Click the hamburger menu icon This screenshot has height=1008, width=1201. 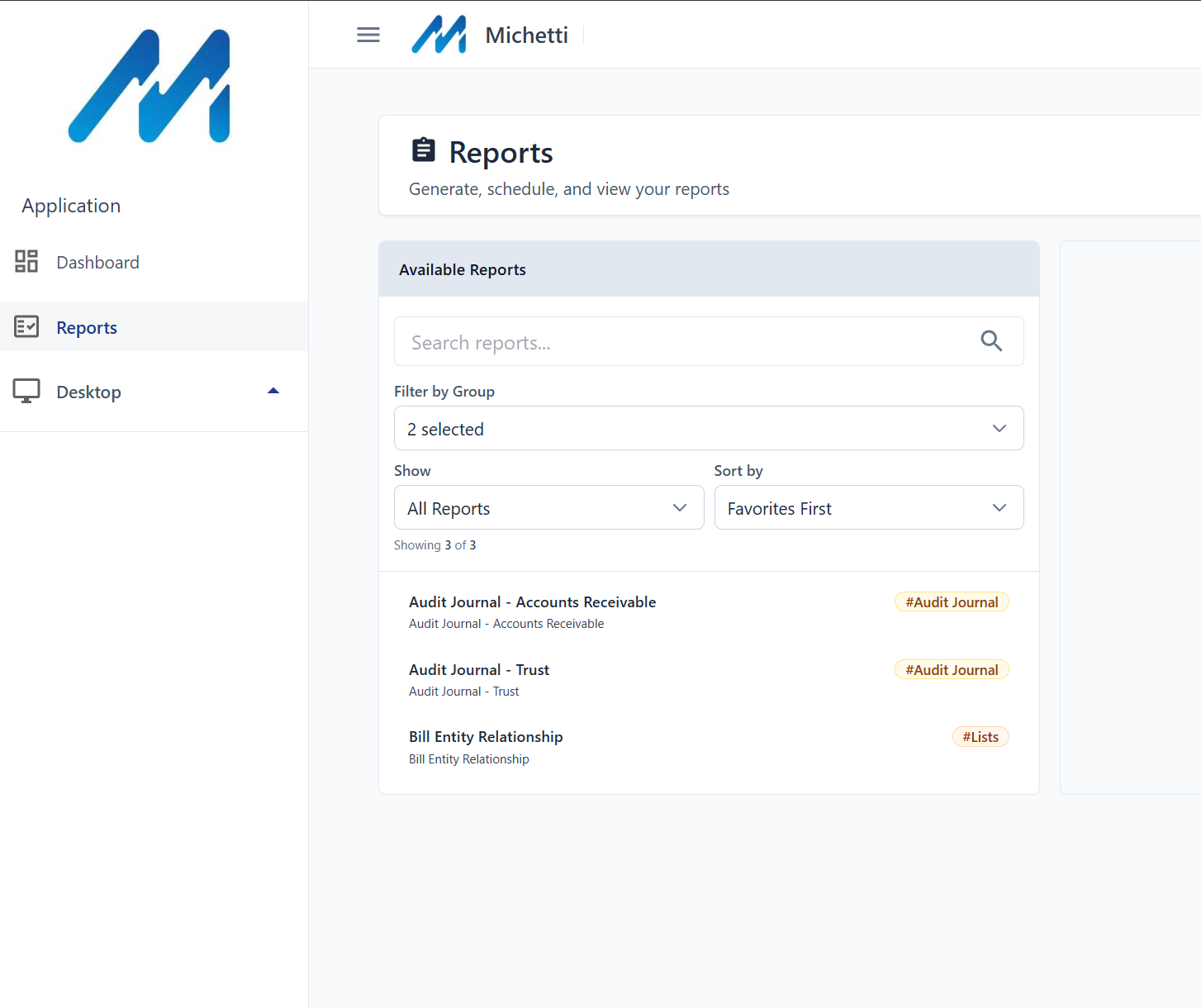pos(368,35)
